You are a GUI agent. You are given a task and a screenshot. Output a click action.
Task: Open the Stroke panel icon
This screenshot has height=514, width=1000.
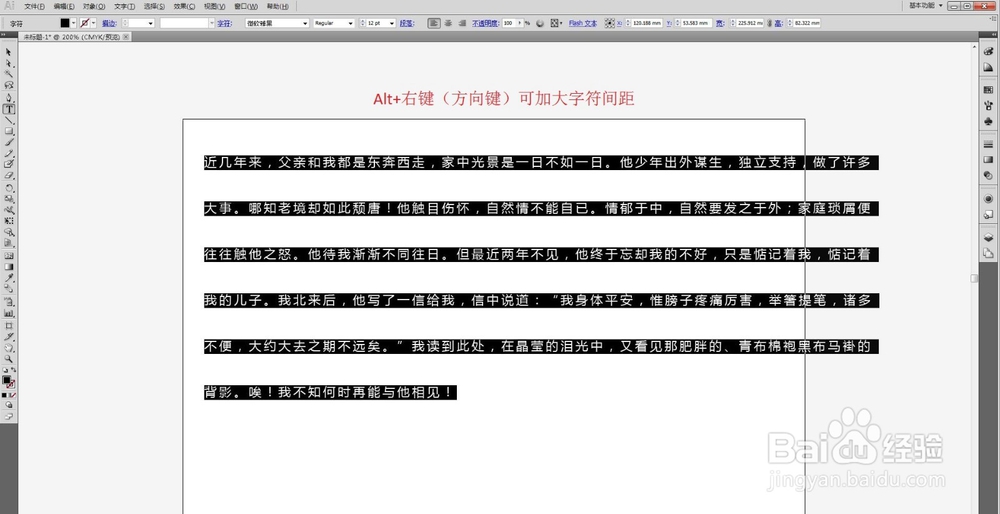point(989,144)
